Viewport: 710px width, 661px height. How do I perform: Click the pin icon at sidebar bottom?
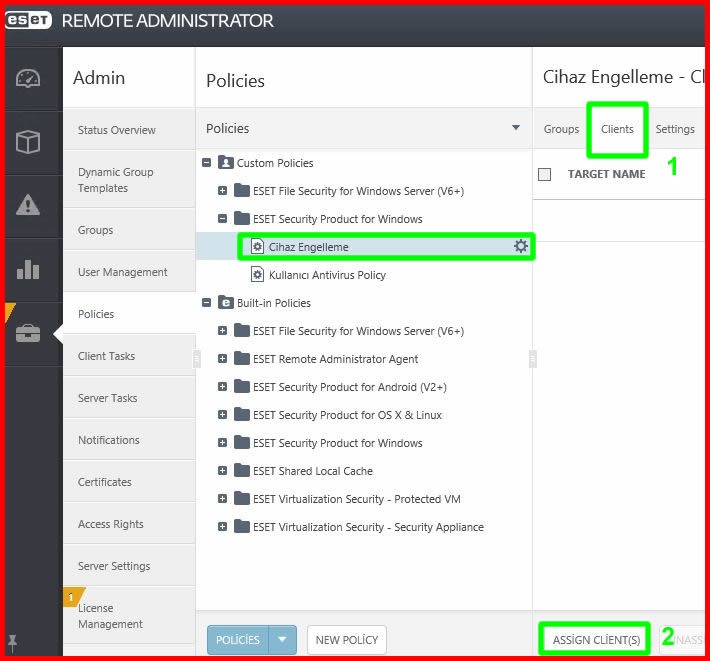coord(12,642)
